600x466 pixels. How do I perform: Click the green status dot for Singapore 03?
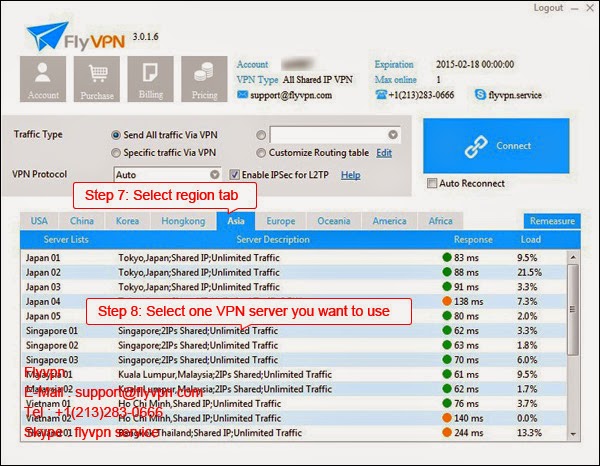(x=447, y=359)
